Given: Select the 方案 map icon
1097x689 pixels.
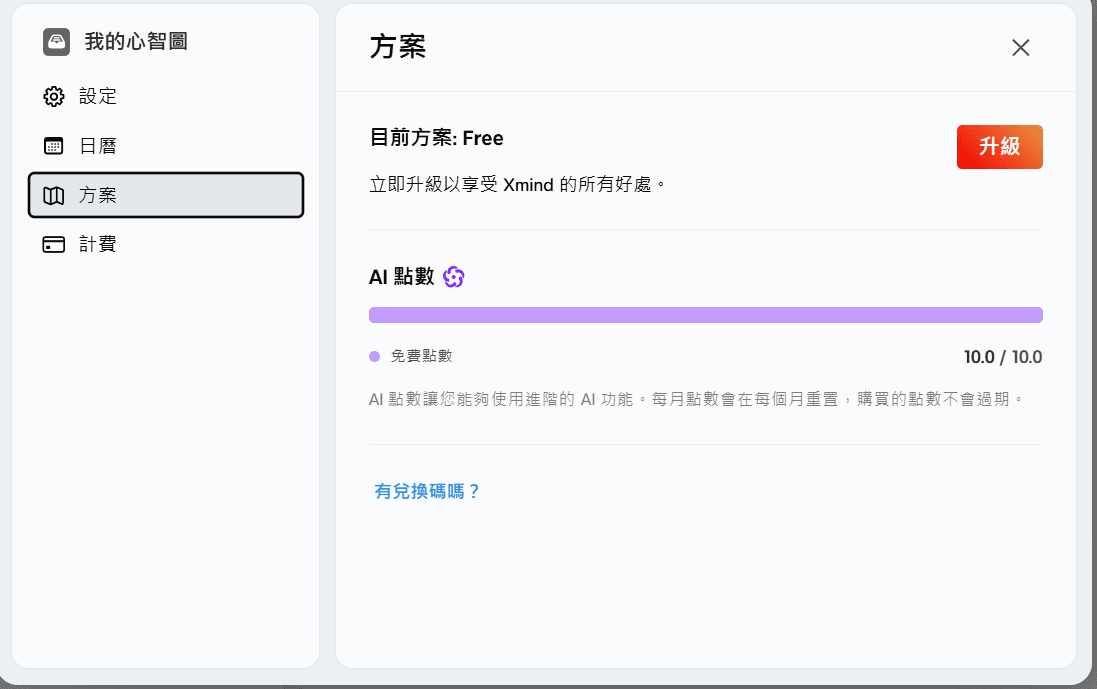Looking at the screenshot, I should 53,196.
